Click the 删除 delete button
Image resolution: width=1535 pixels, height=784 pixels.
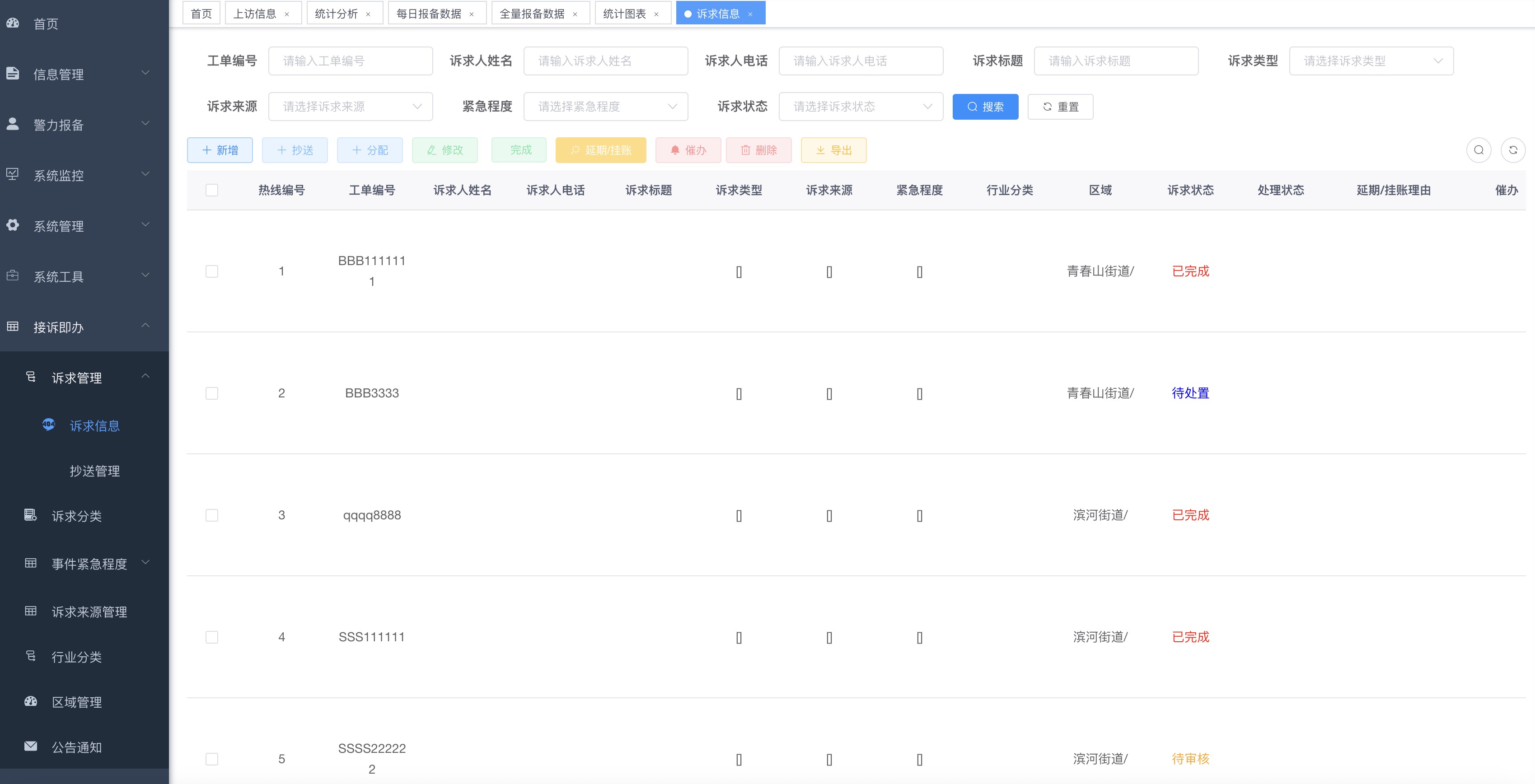click(758, 150)
